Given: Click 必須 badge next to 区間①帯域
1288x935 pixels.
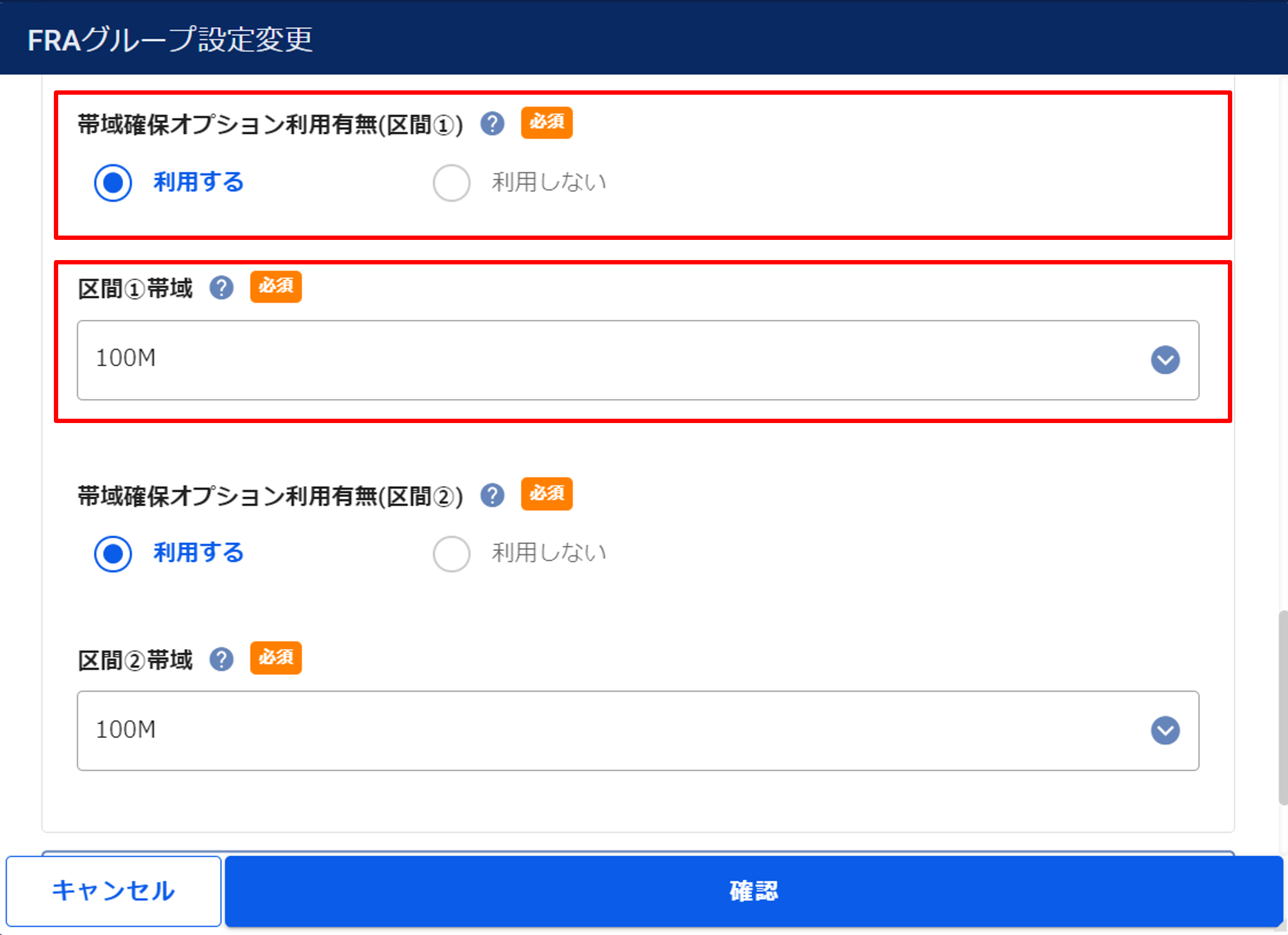Looking at the screenshot, I should tap(276, 287).
